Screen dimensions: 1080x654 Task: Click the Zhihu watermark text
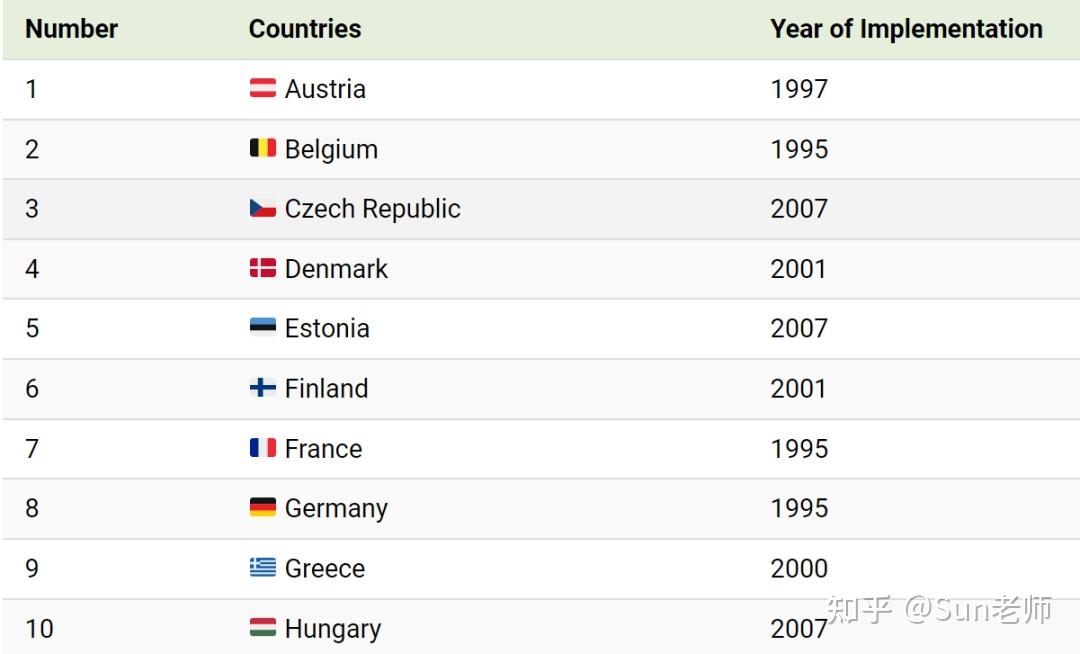[940, 609]
